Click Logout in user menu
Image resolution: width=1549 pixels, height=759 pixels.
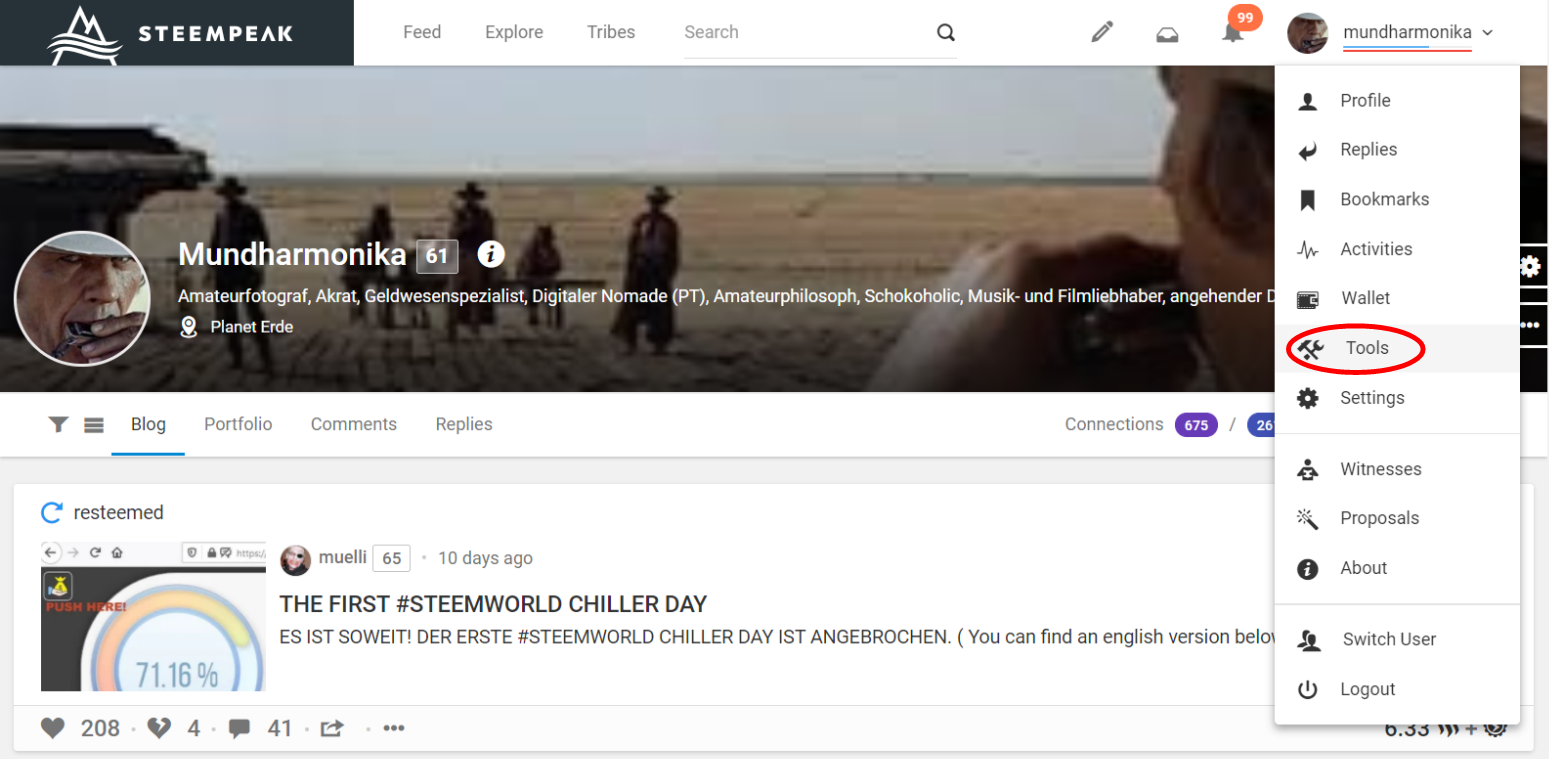pos(1397,689)
